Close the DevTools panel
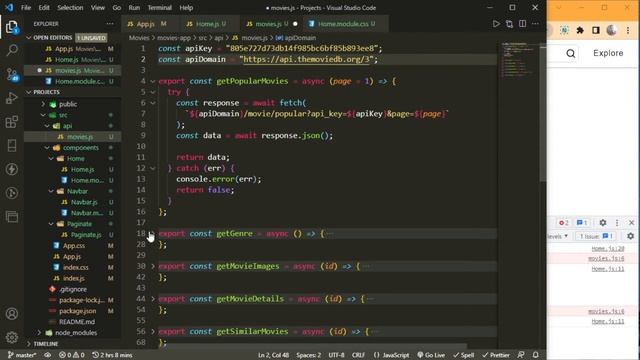 point(631,222)
